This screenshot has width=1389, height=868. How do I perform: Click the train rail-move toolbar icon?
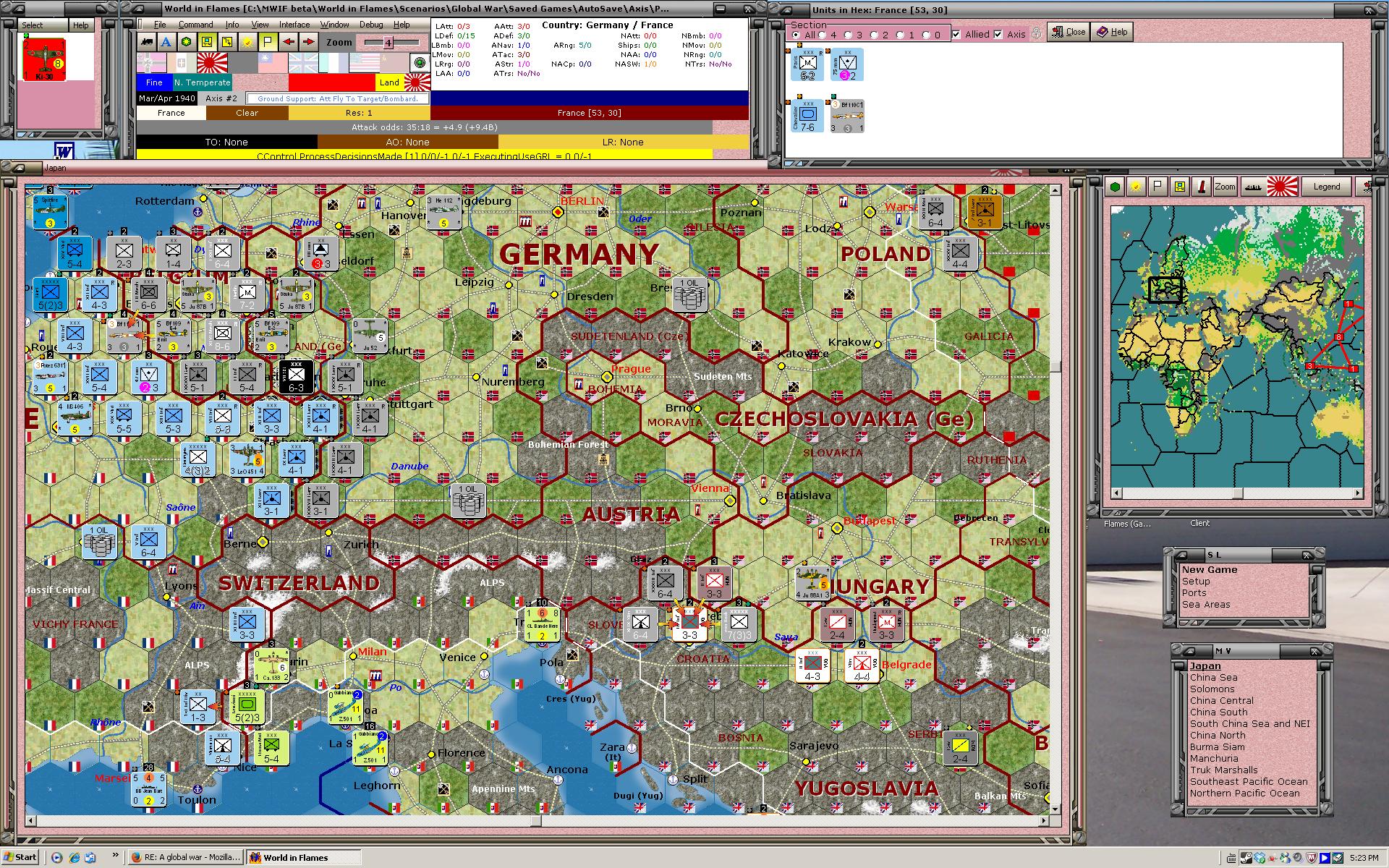[x=147, y=42]
